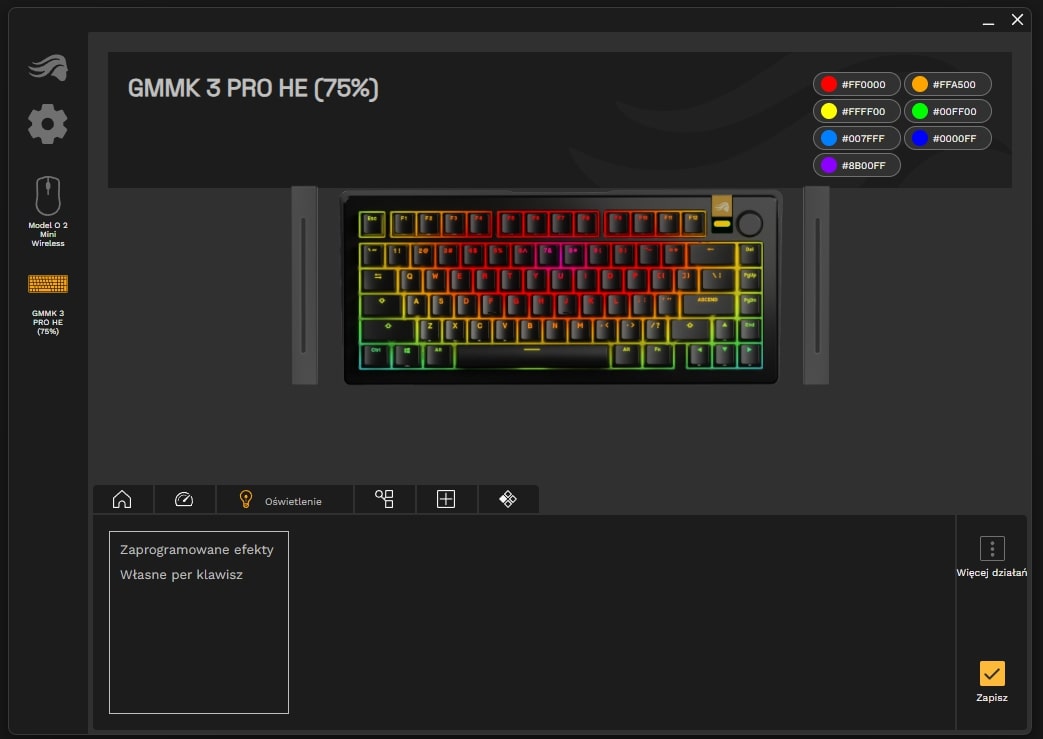Select the Esc key on the keyboard preview

[372, 223]
